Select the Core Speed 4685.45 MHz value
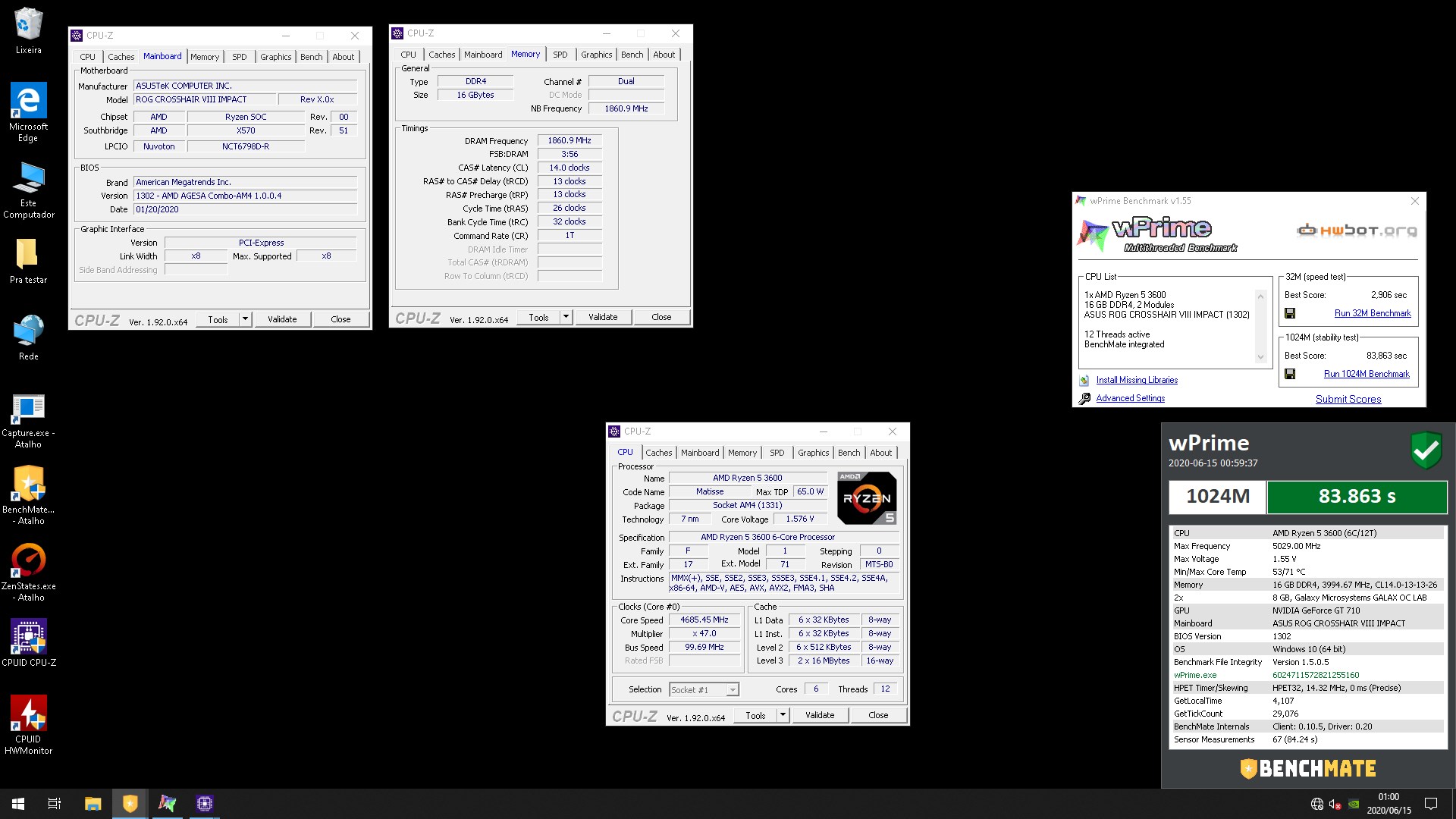1456x819 pixels. tap(704, 620)
